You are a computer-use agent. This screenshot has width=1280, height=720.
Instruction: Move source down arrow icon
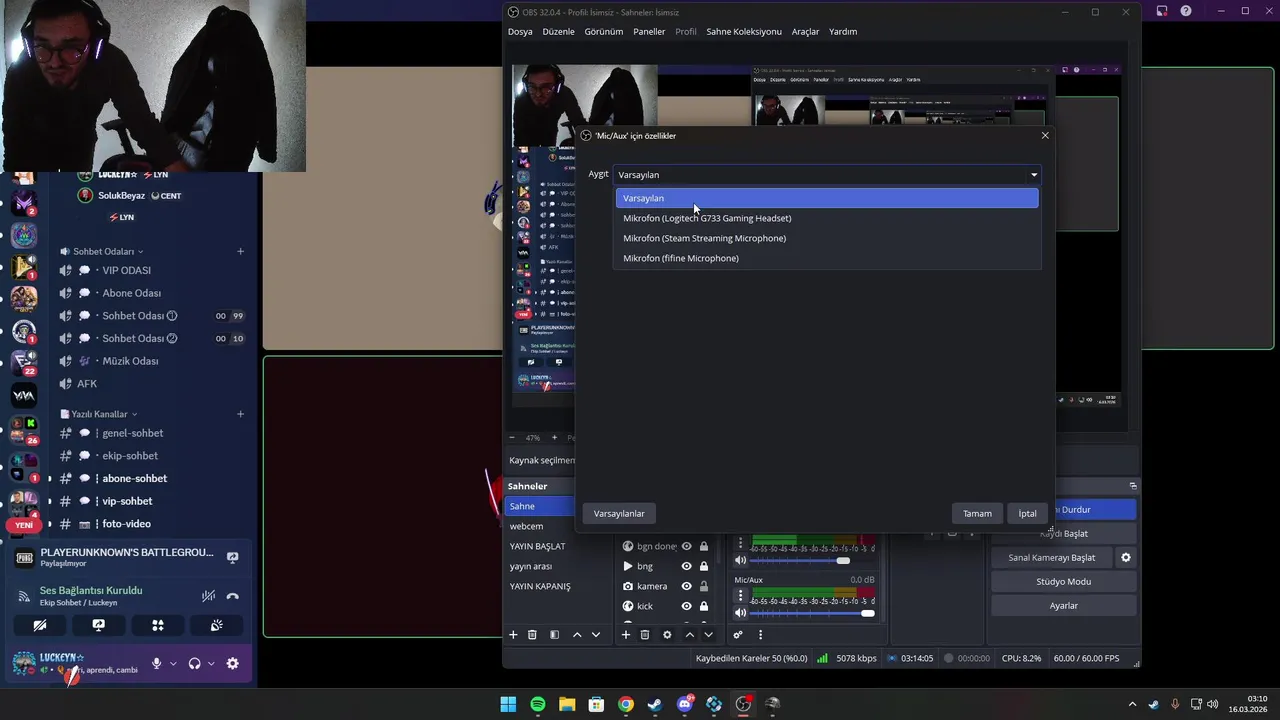point(709,635)
